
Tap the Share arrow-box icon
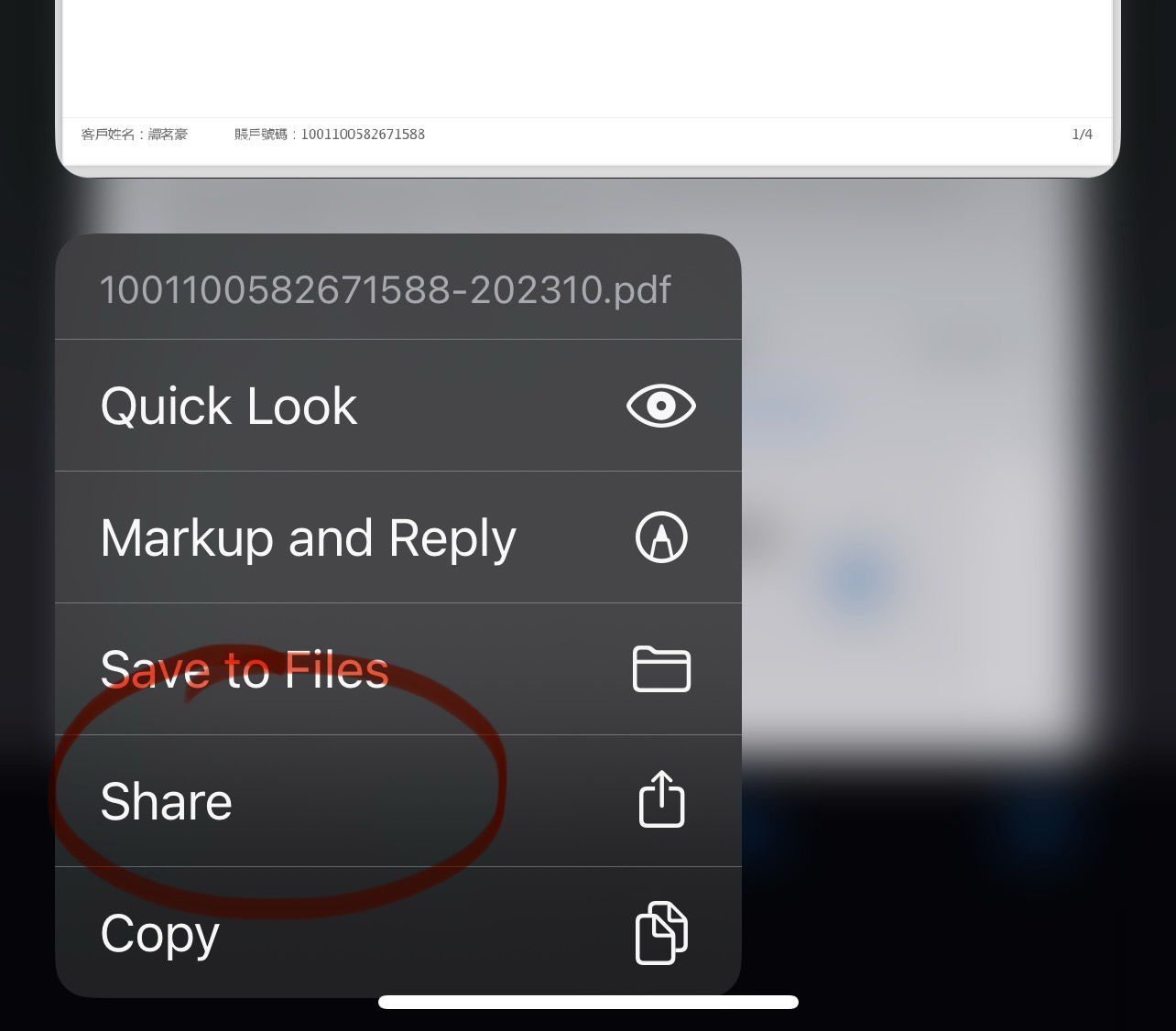point(661,799)
